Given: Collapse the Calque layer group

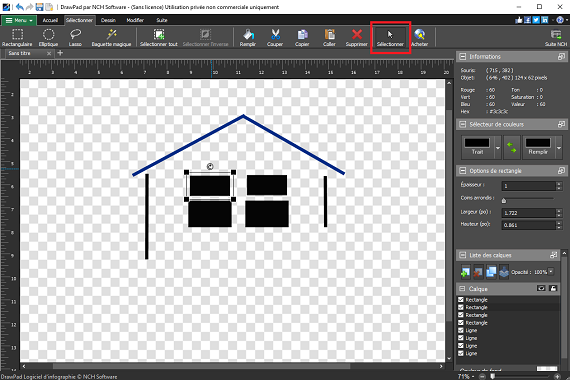Looking at the screenshot, I should pos(462,288).
